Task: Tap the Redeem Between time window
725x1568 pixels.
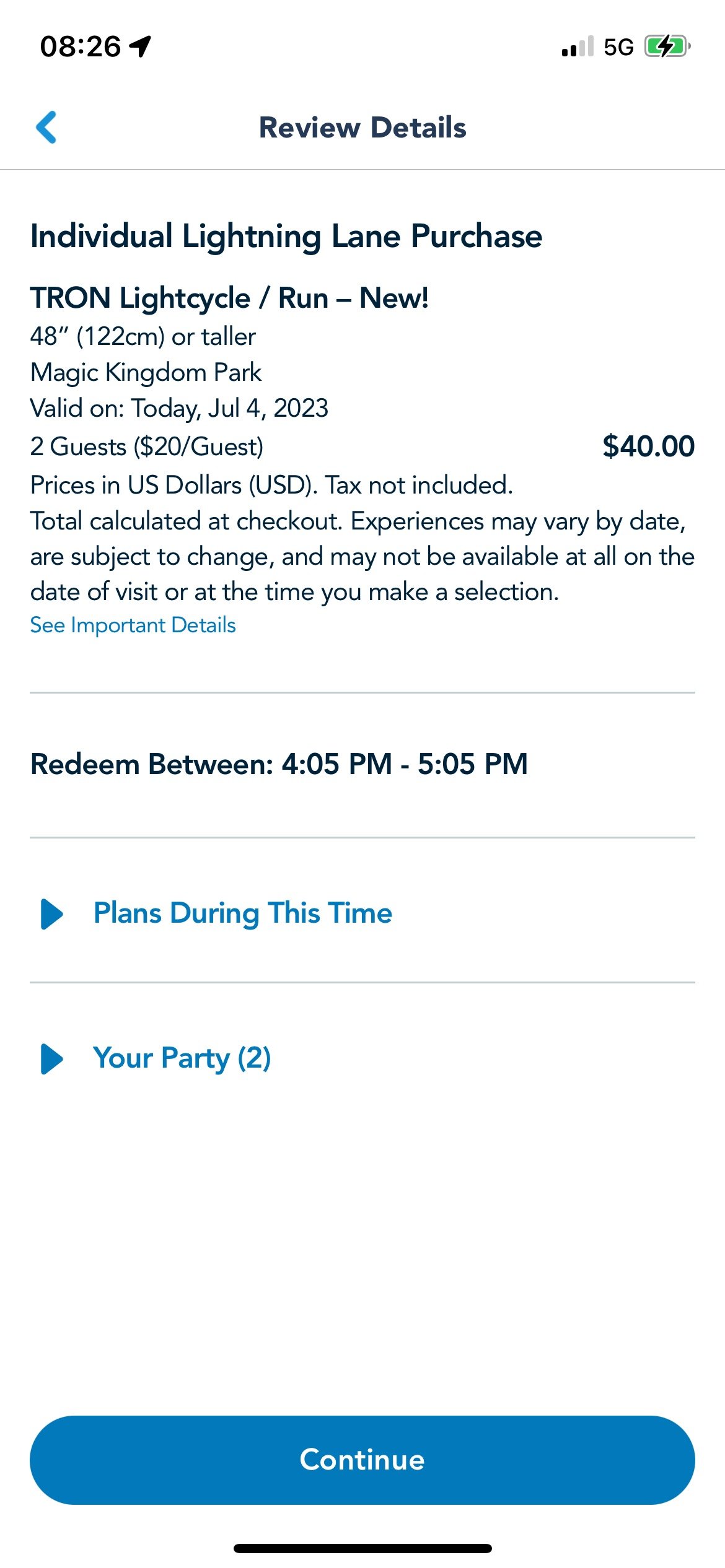Action: tap(279, 764)
